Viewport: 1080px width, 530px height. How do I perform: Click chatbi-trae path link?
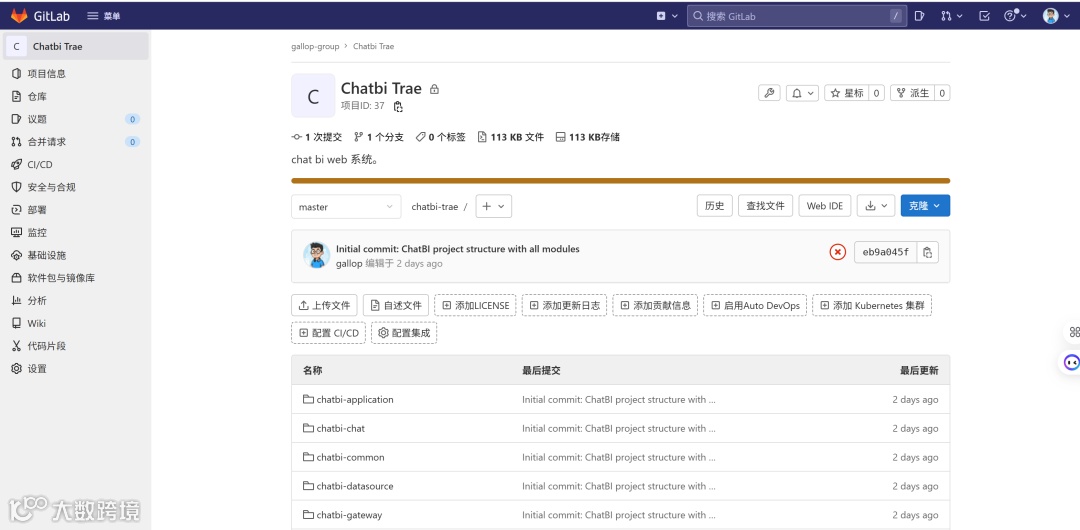435,207
